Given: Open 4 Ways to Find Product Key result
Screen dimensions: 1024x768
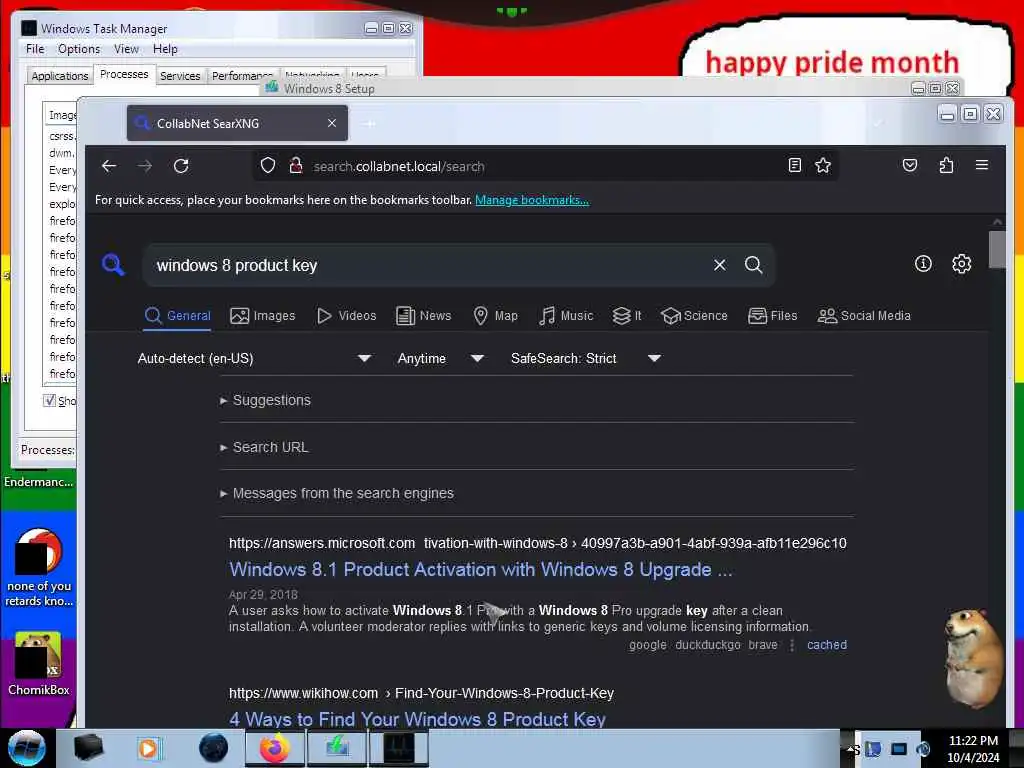Looking at the screenshot, I should [417, 719].
